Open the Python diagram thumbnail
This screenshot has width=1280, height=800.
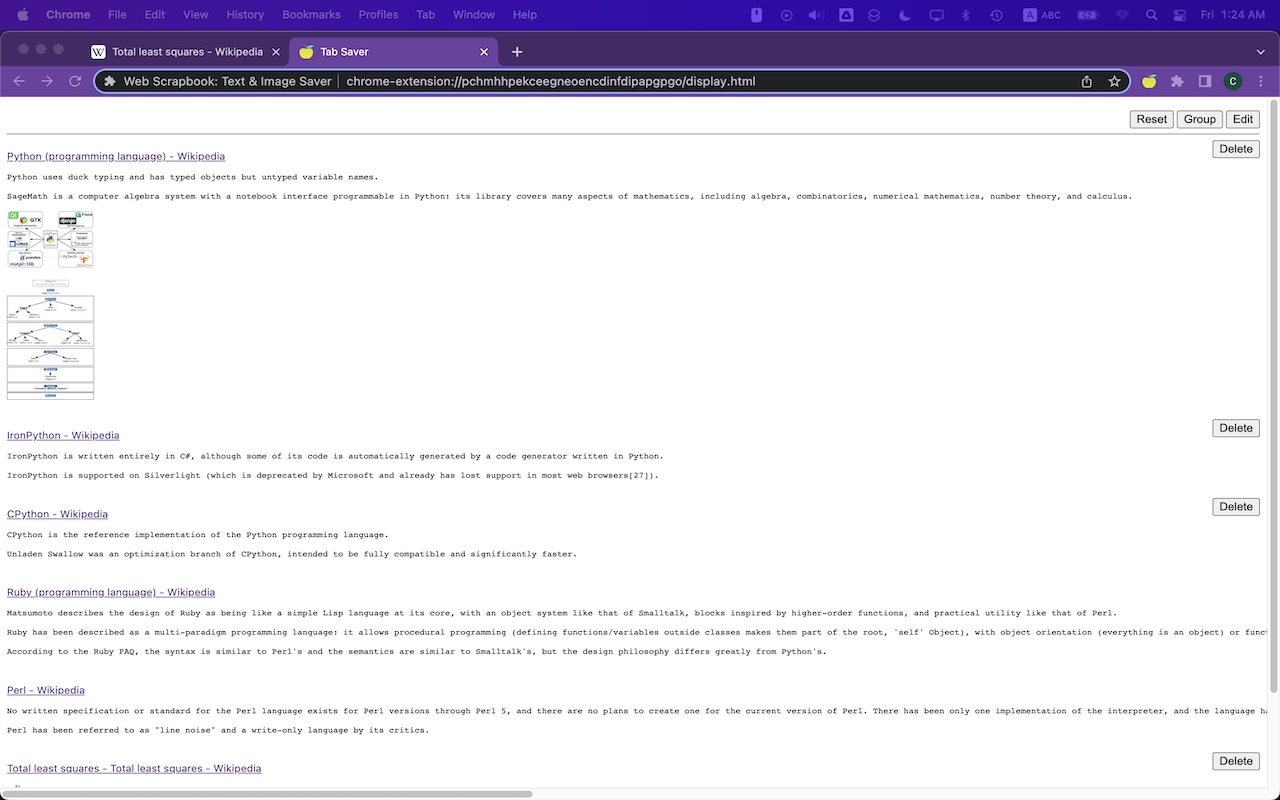point(50,238)
